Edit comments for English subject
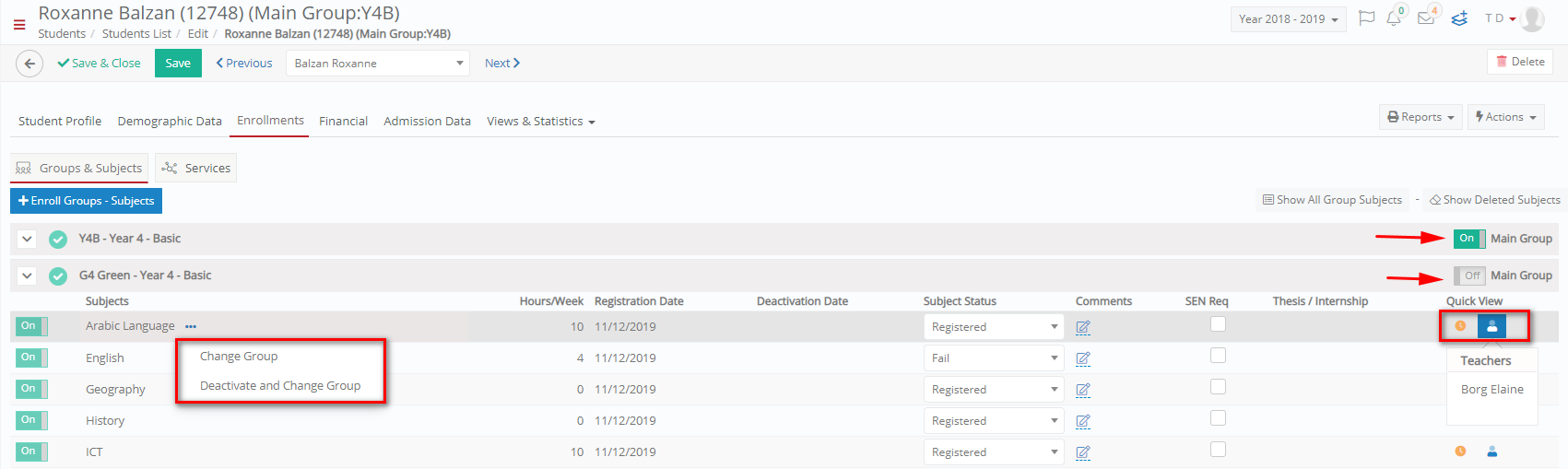 point(1083,358)
